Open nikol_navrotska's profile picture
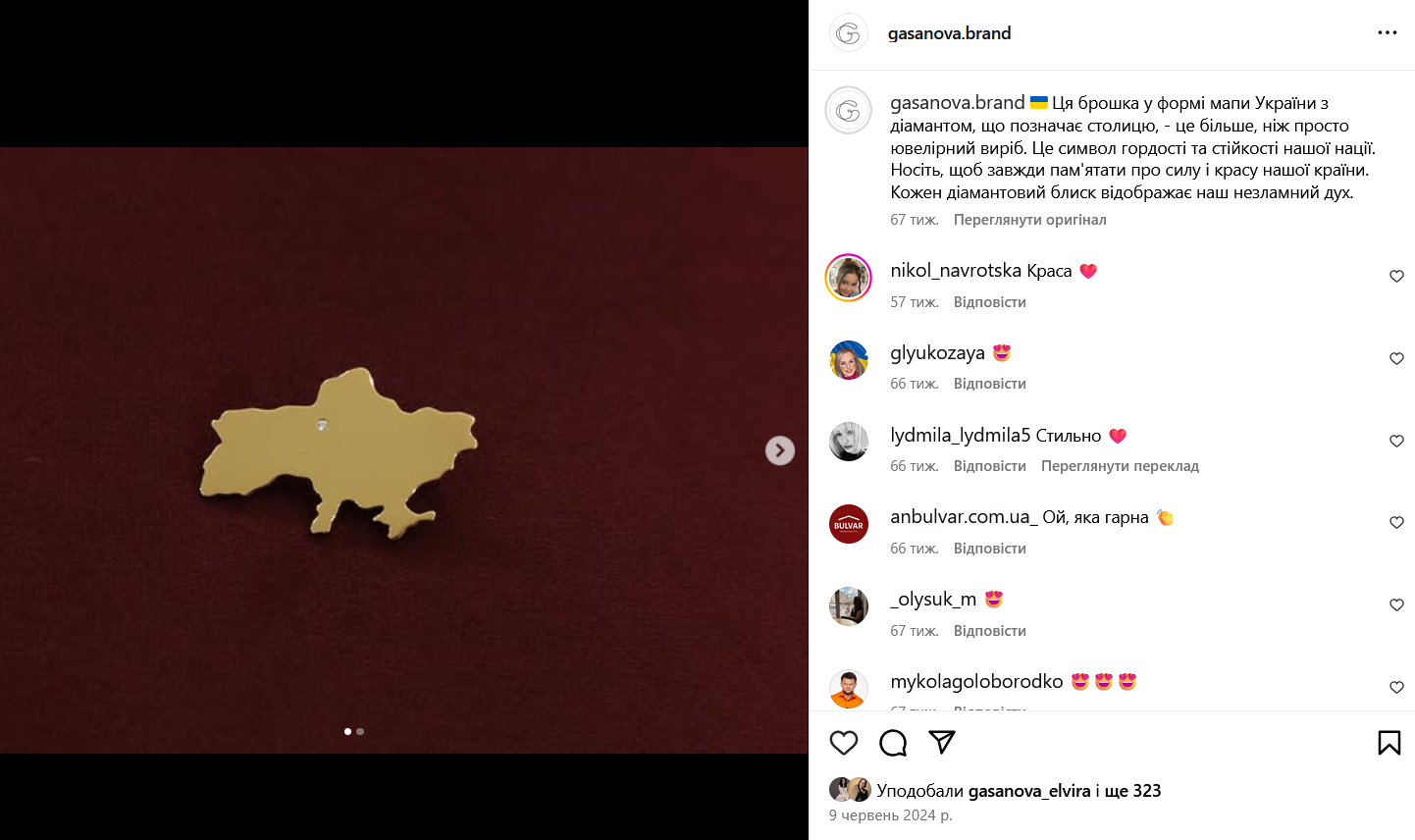This screenshot has height=840, width=1415. [x=849, y=278]
